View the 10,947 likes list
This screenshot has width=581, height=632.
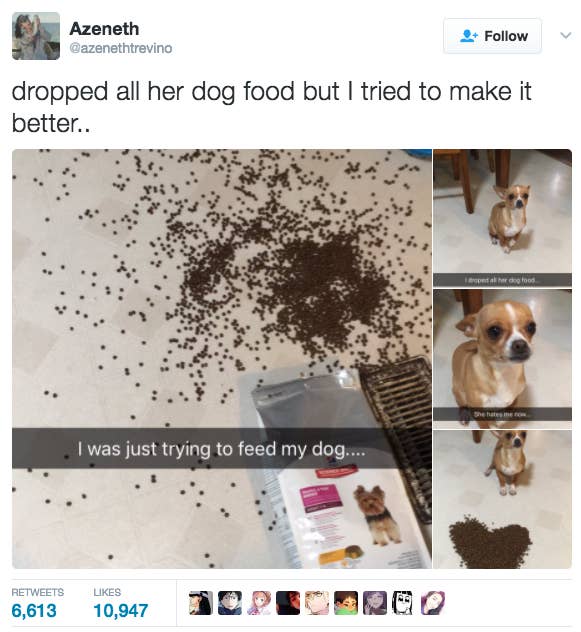pyautogui.click(x=121, y=603)
